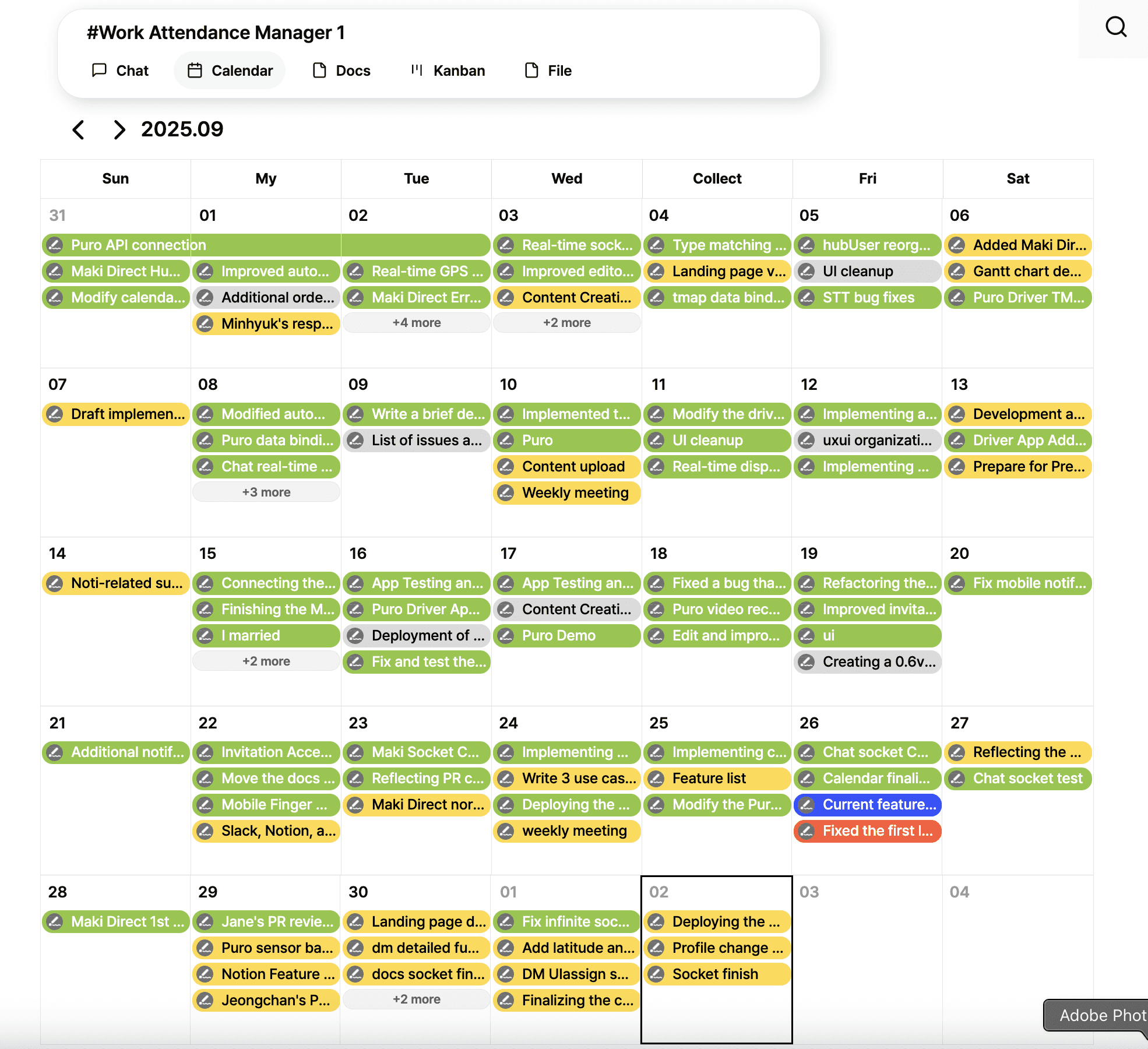Click the Chat speech bubble icon

click(x=100, y=71)
